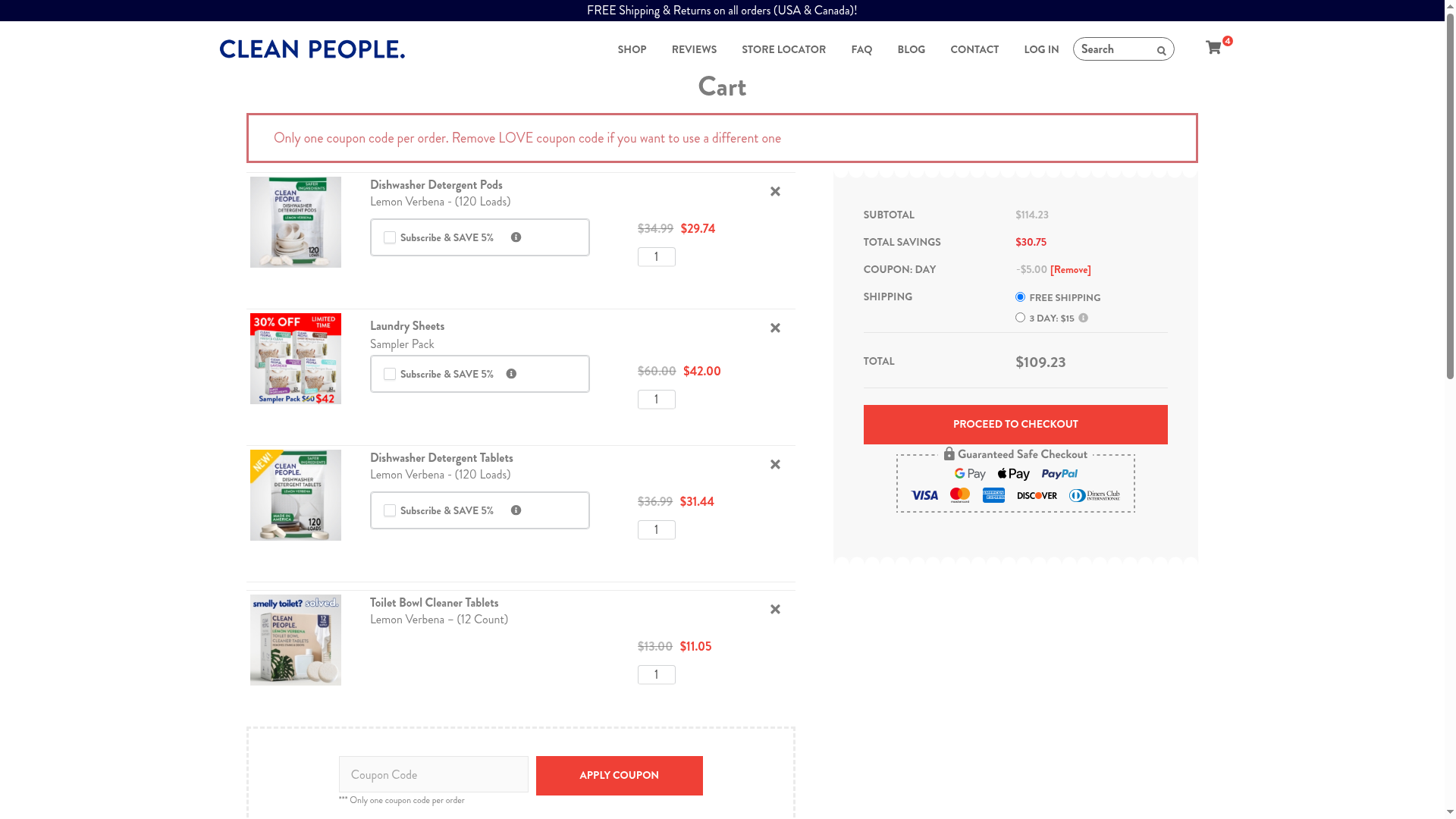
Task: Click the Mastercard logo
Action: tap(960, 495)
